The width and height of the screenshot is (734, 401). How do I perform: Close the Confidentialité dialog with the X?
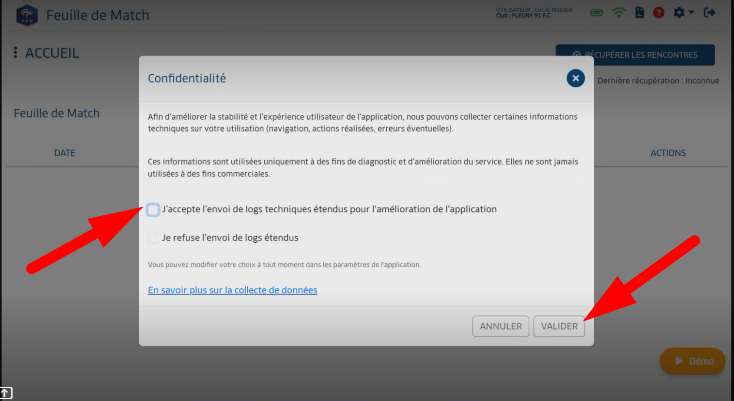(574, 78)
